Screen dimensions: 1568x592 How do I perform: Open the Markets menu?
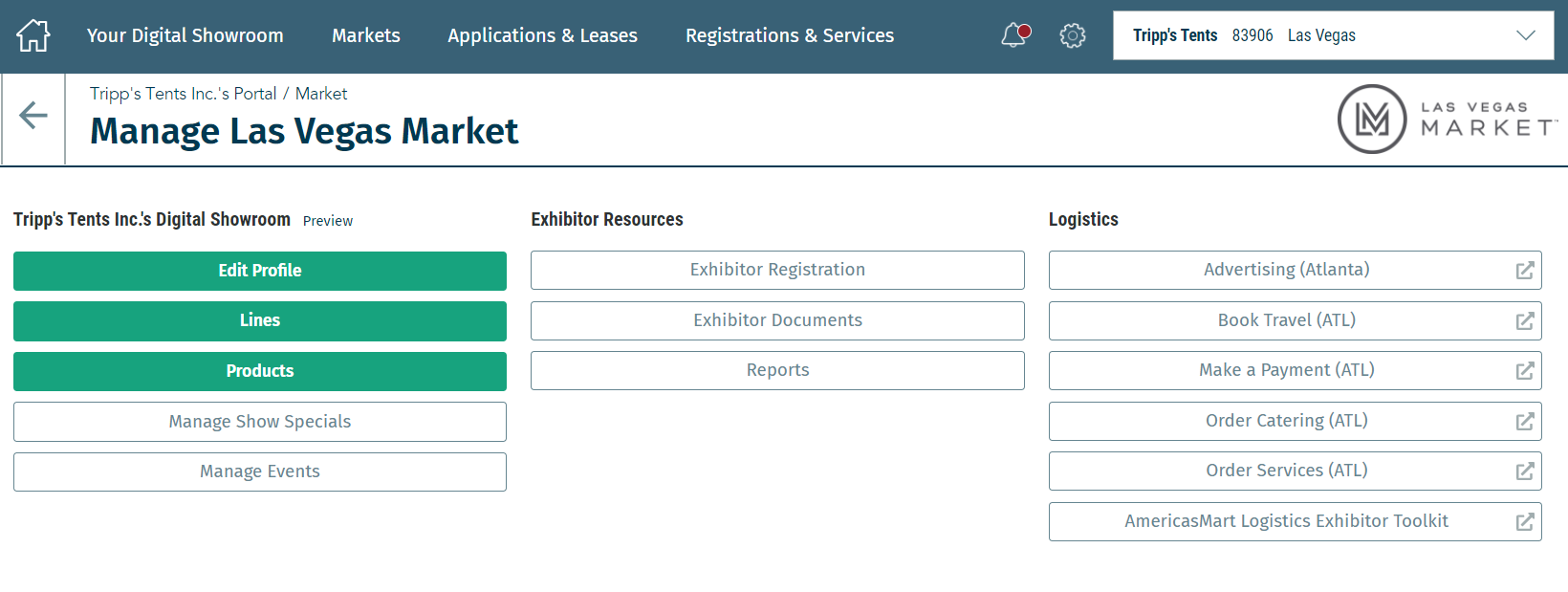(366, 35)
